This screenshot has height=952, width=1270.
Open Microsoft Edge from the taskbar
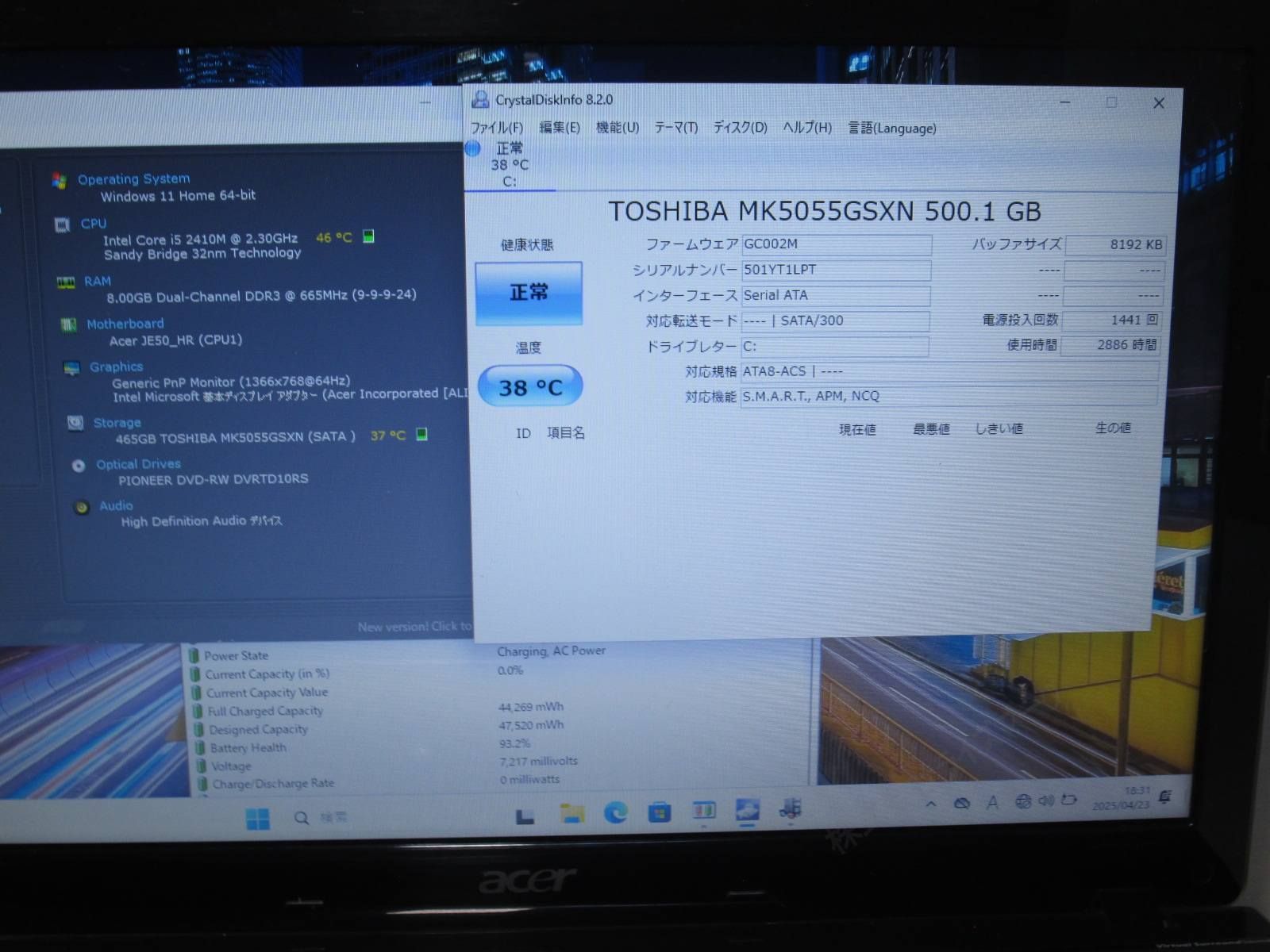click(616, 812)
